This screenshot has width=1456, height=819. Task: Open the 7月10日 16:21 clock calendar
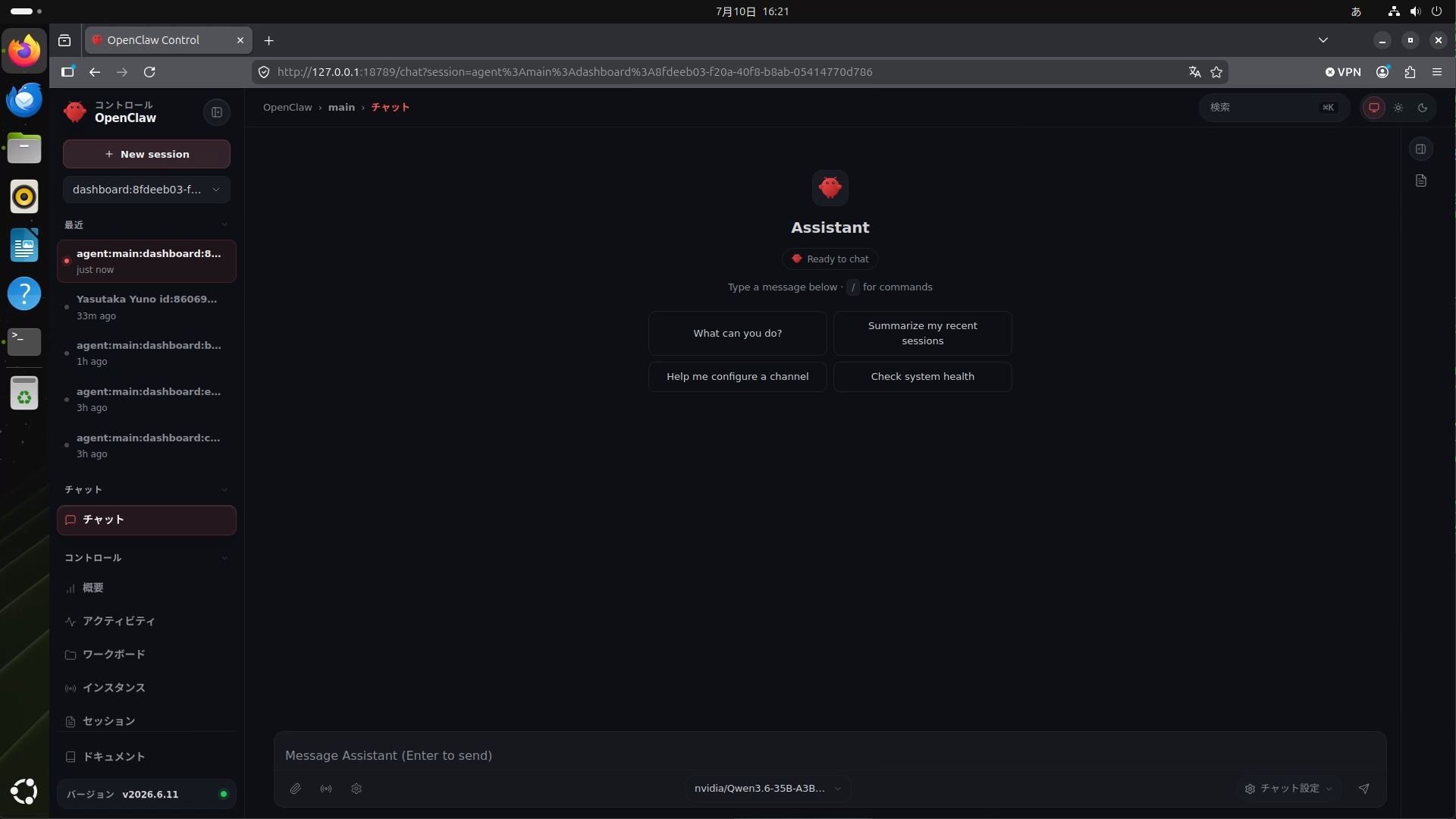[x=752, y=11]
